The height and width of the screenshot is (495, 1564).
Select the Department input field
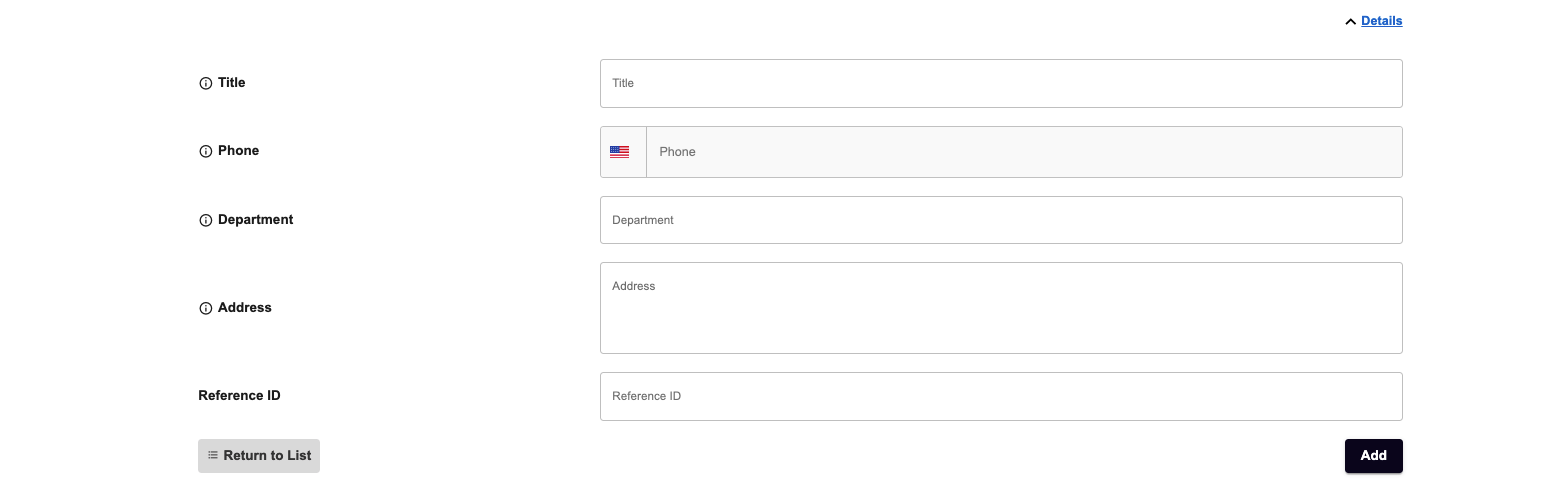[1001, 220]
